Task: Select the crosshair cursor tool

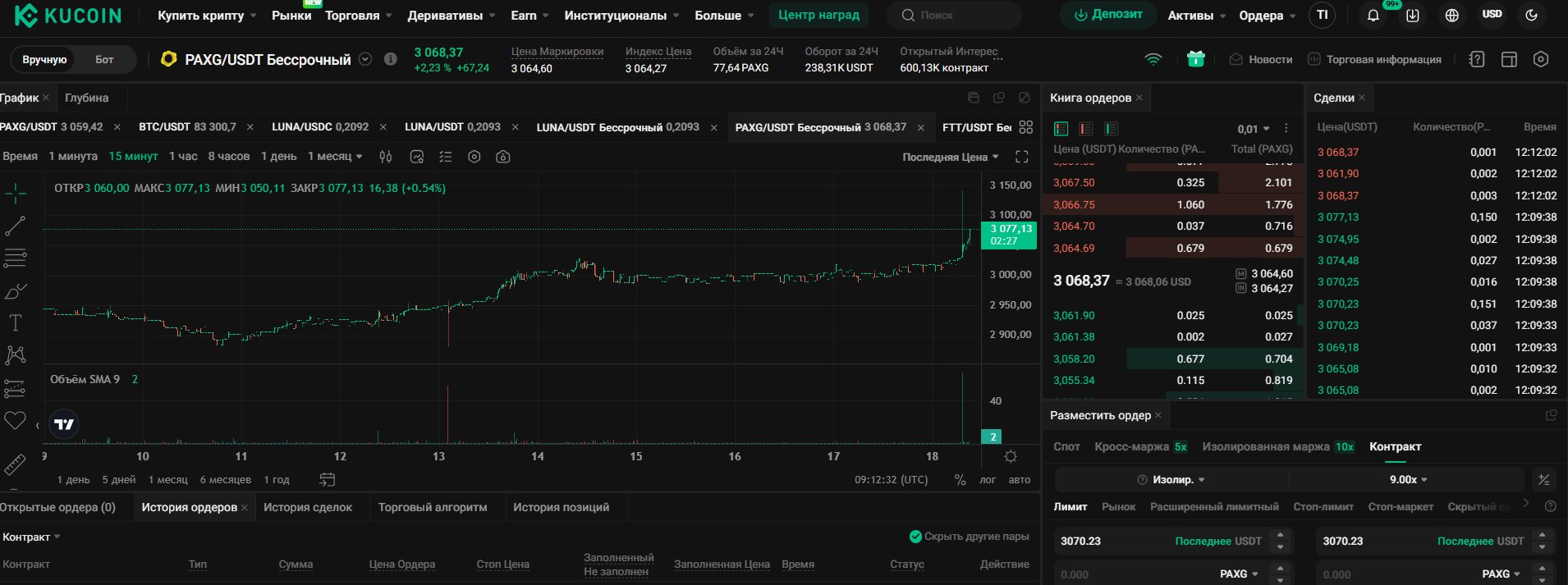Action: coord(16,194)
